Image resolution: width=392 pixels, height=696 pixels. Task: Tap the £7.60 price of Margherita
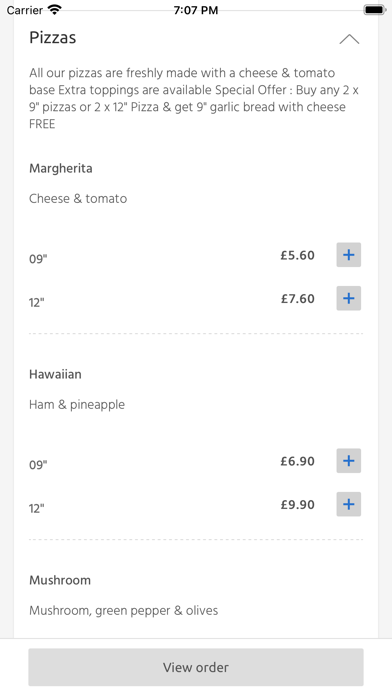tap(297, 299)
